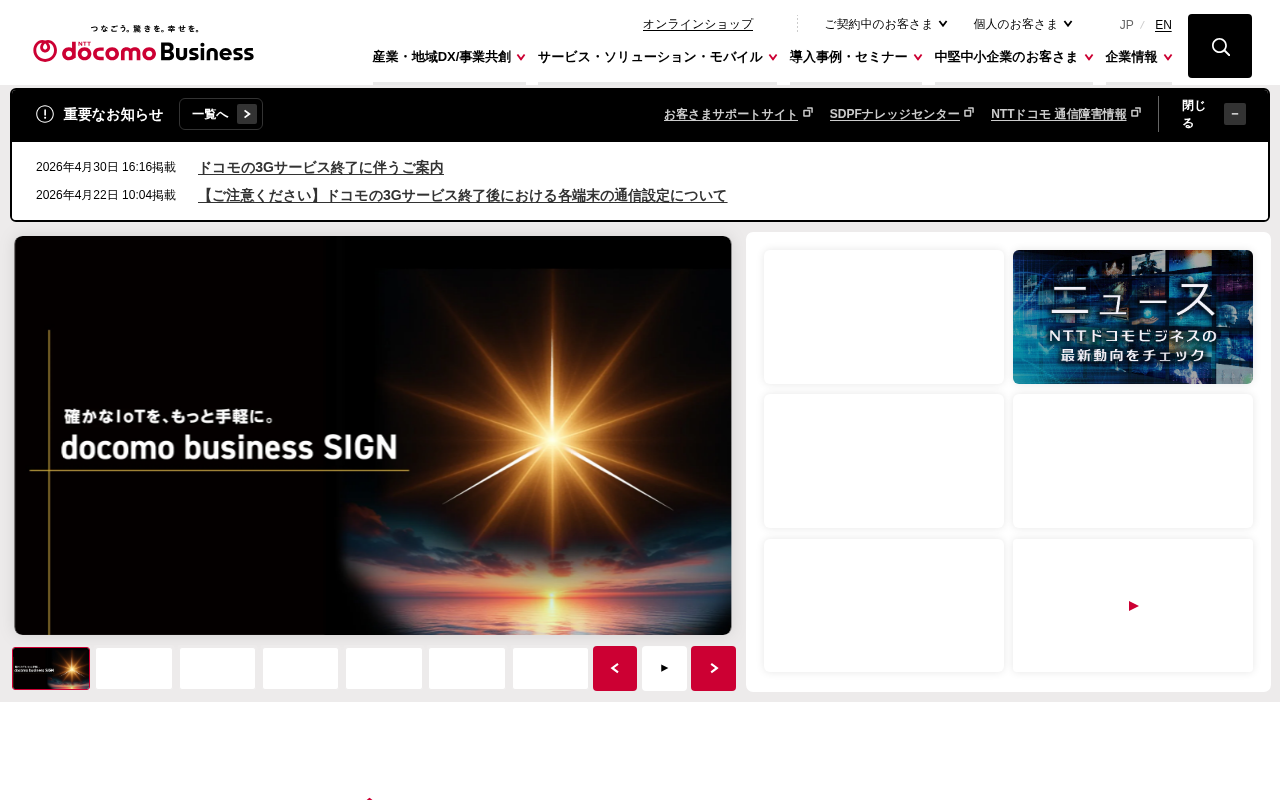Open お客さまサポートサイト link
1280x800 pixels.
[738, 114]
